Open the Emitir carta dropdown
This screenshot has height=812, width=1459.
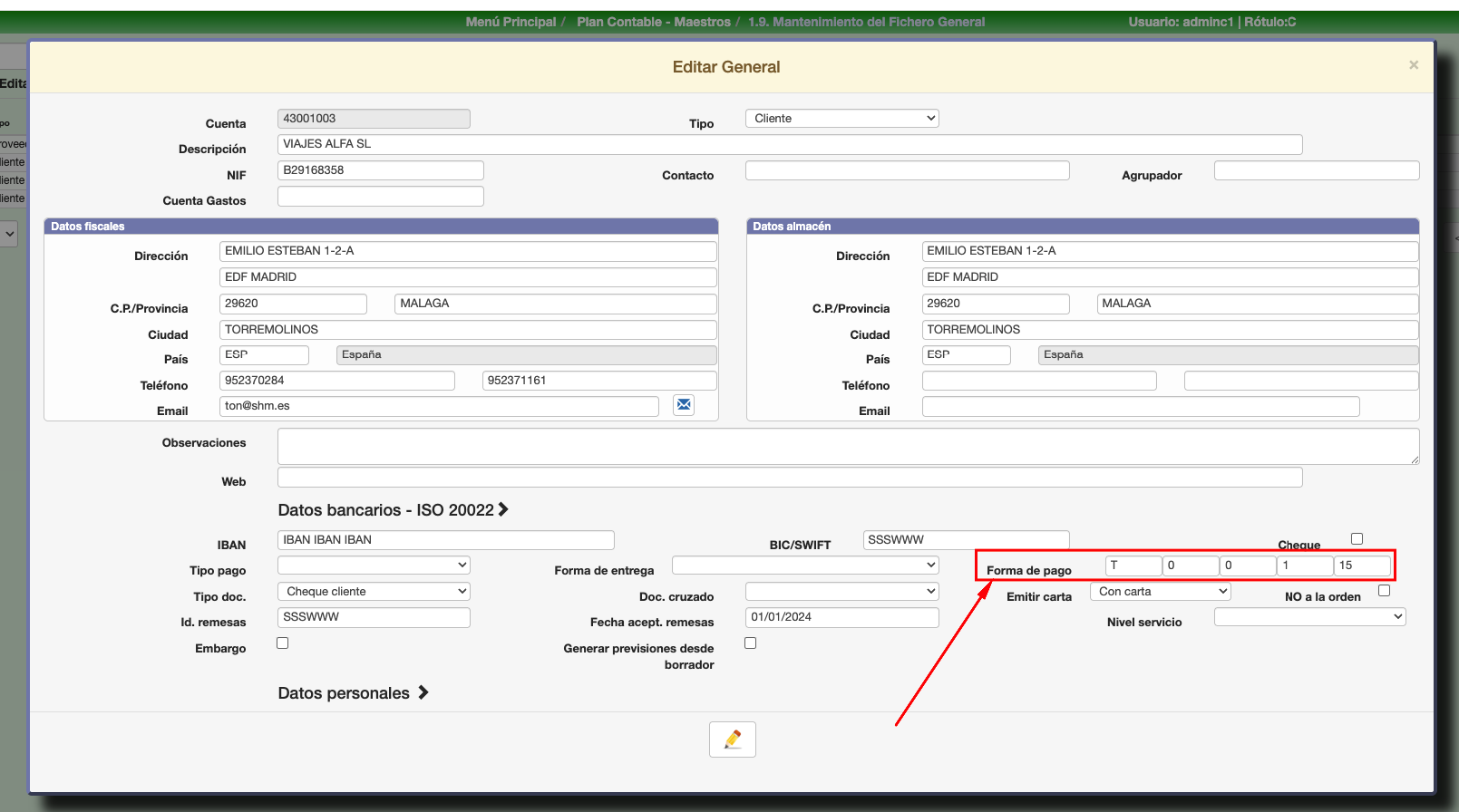(1160, 592)
